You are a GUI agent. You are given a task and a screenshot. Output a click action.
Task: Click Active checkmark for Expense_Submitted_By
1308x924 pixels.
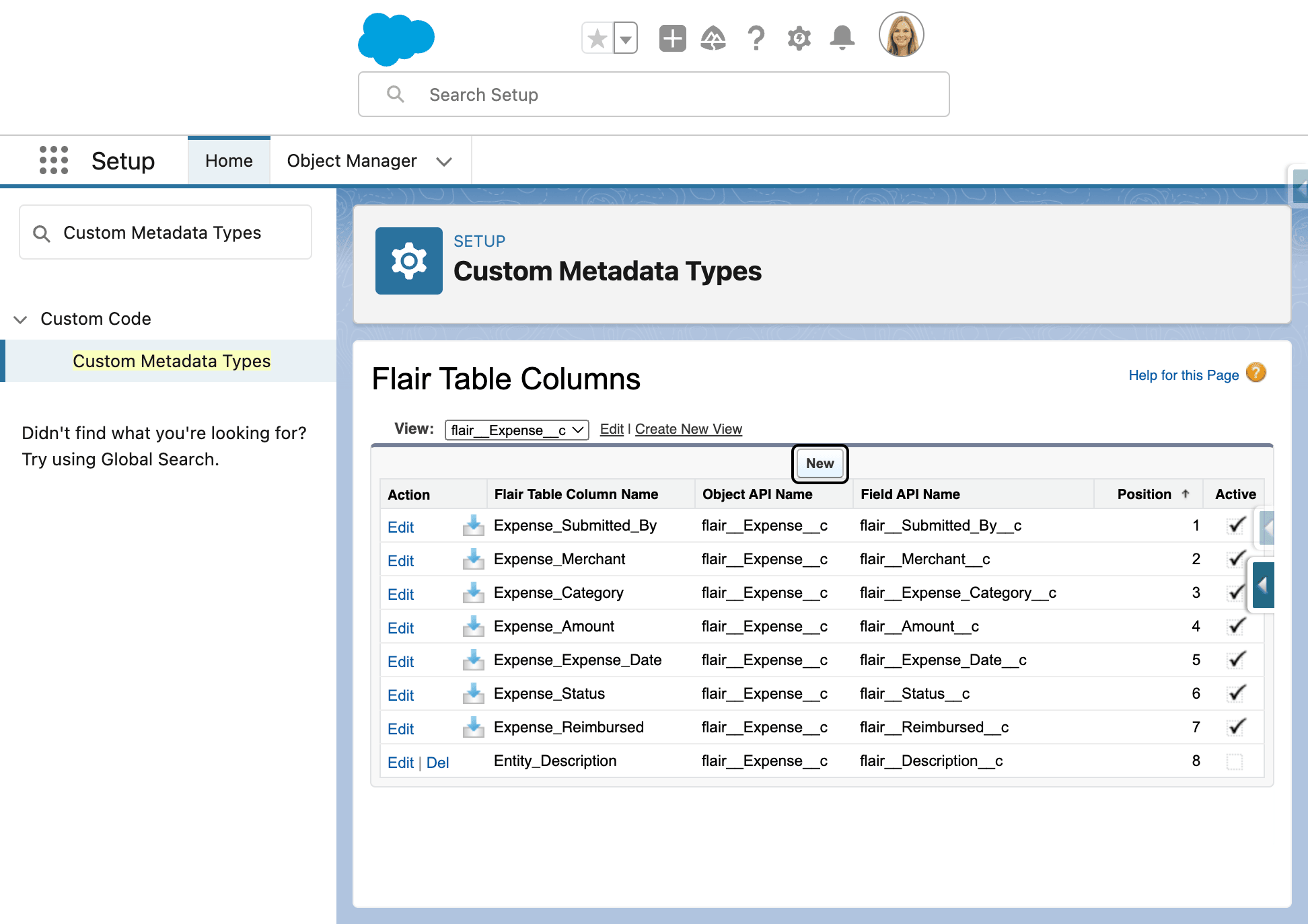[1236, 525]
